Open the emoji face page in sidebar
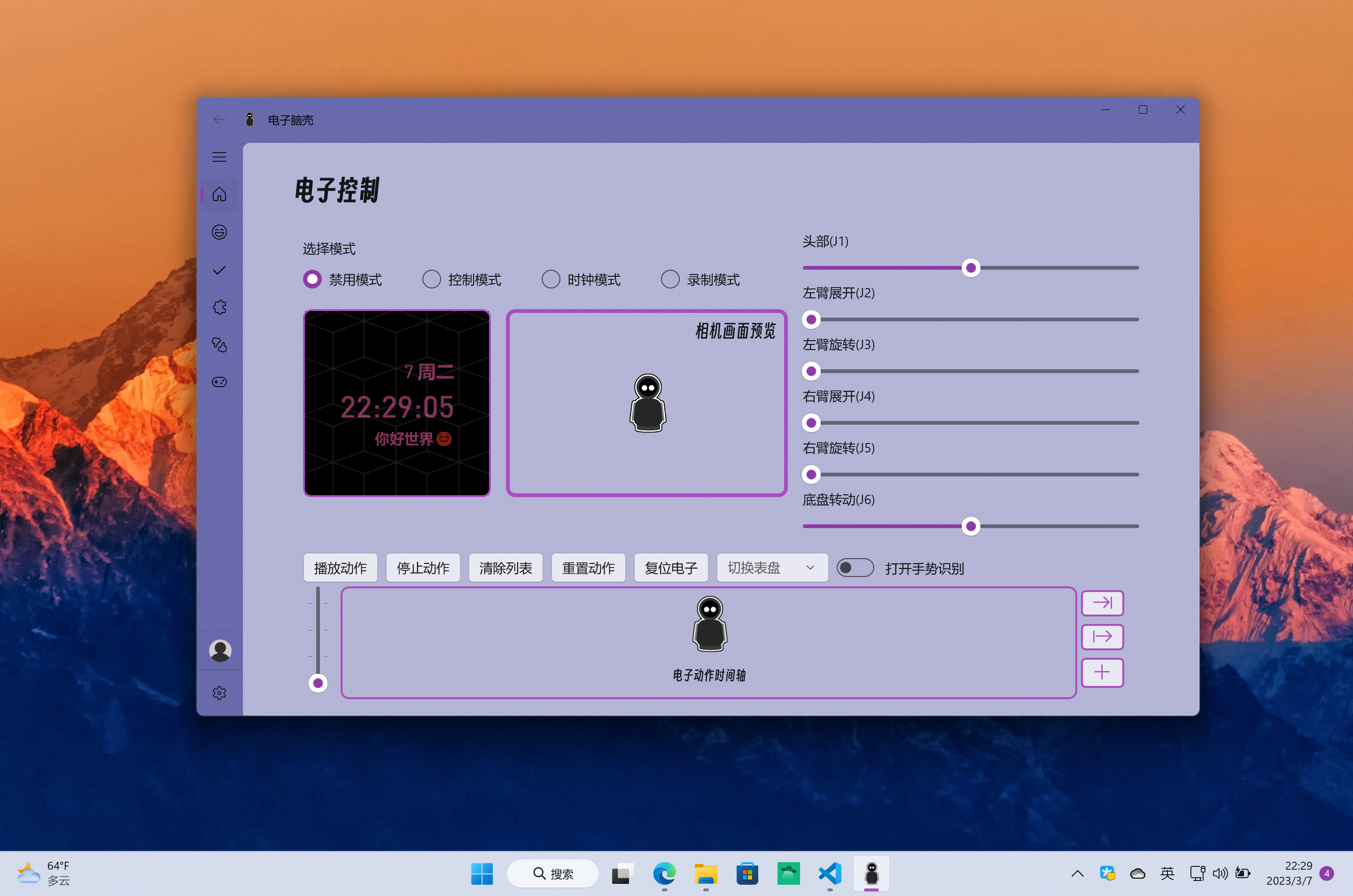Viewport: 1353px width, 896px height. click(x=219, y=232)
